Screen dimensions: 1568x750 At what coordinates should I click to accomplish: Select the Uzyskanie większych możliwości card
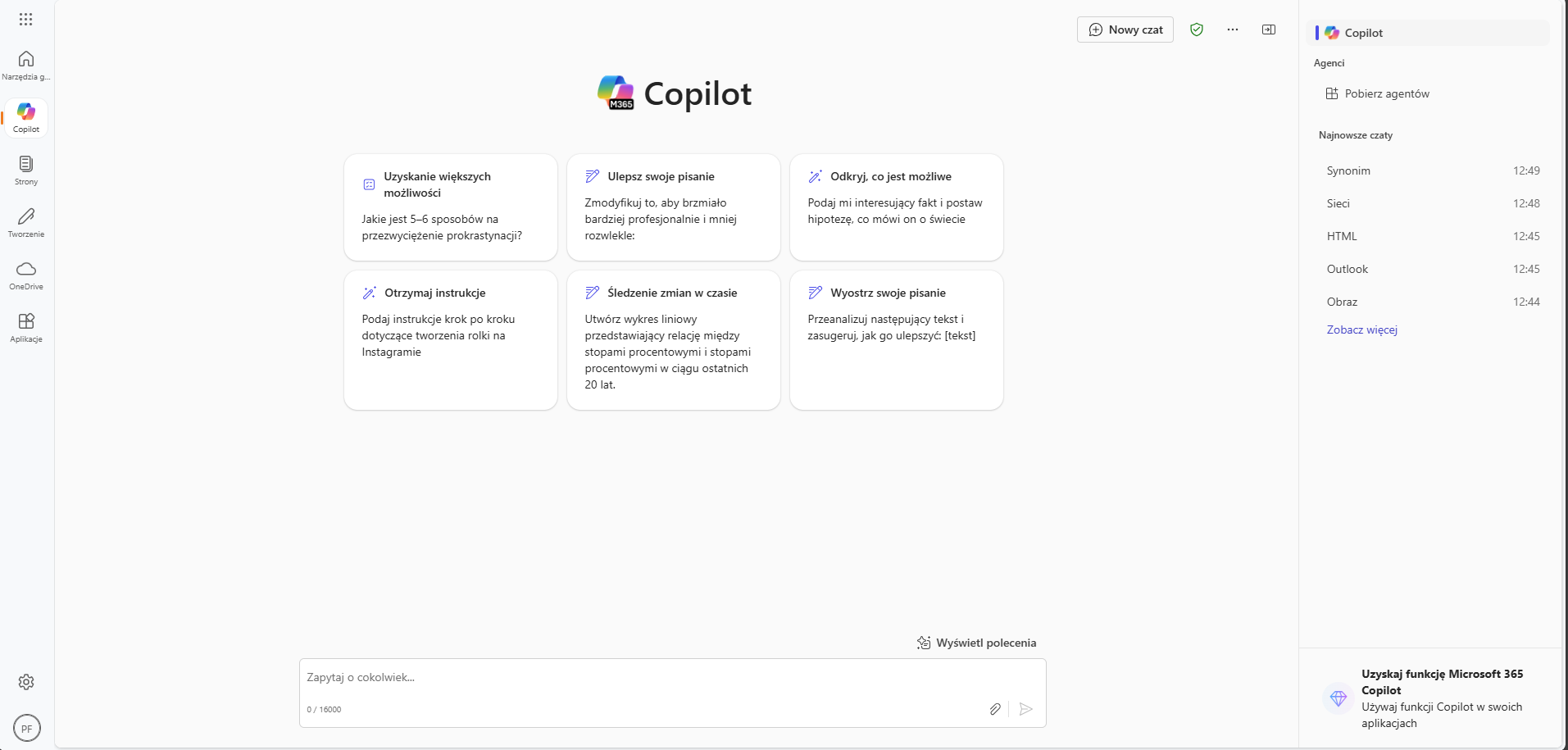tap(451, 207)
